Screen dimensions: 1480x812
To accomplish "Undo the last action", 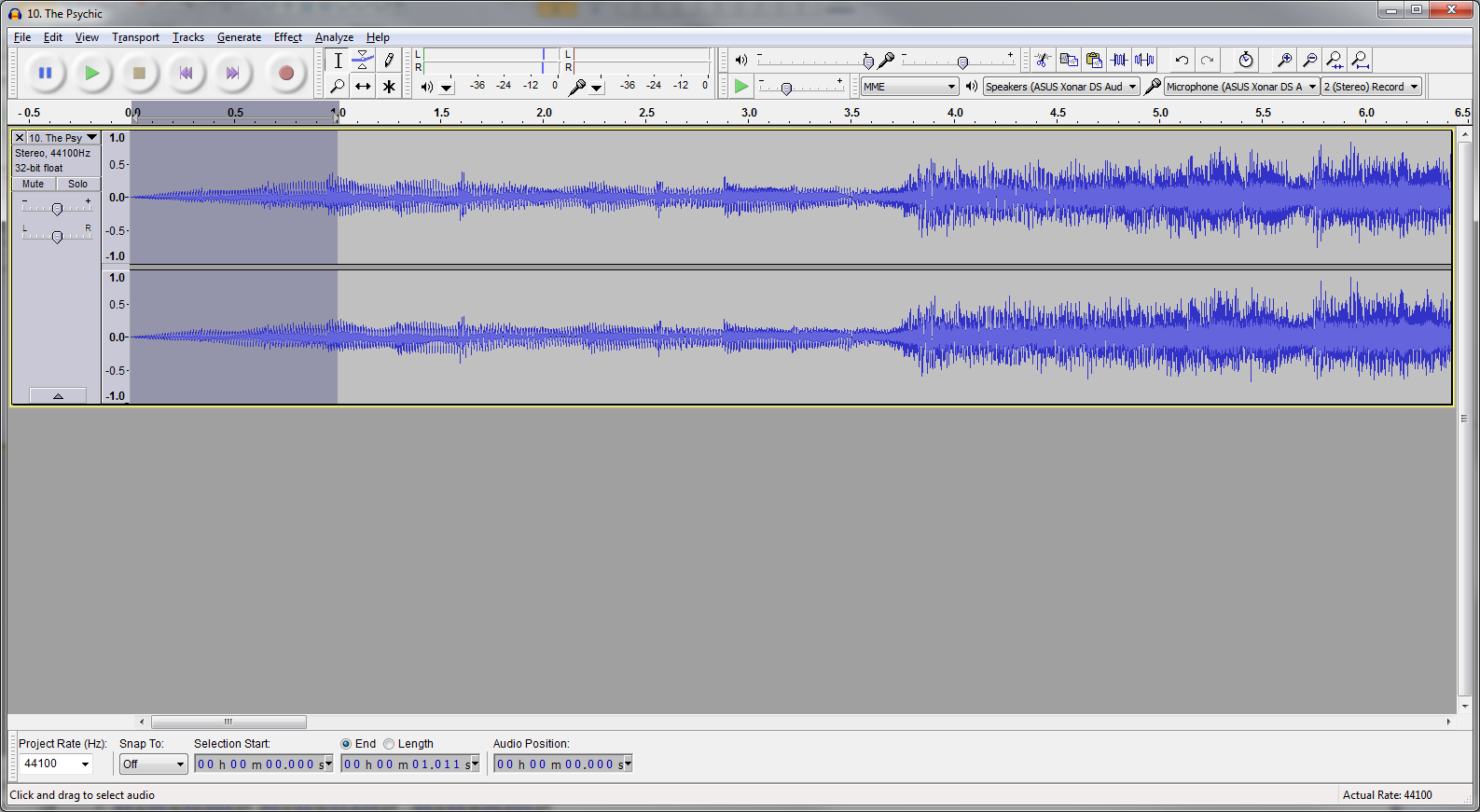I will click(1182, 60).
